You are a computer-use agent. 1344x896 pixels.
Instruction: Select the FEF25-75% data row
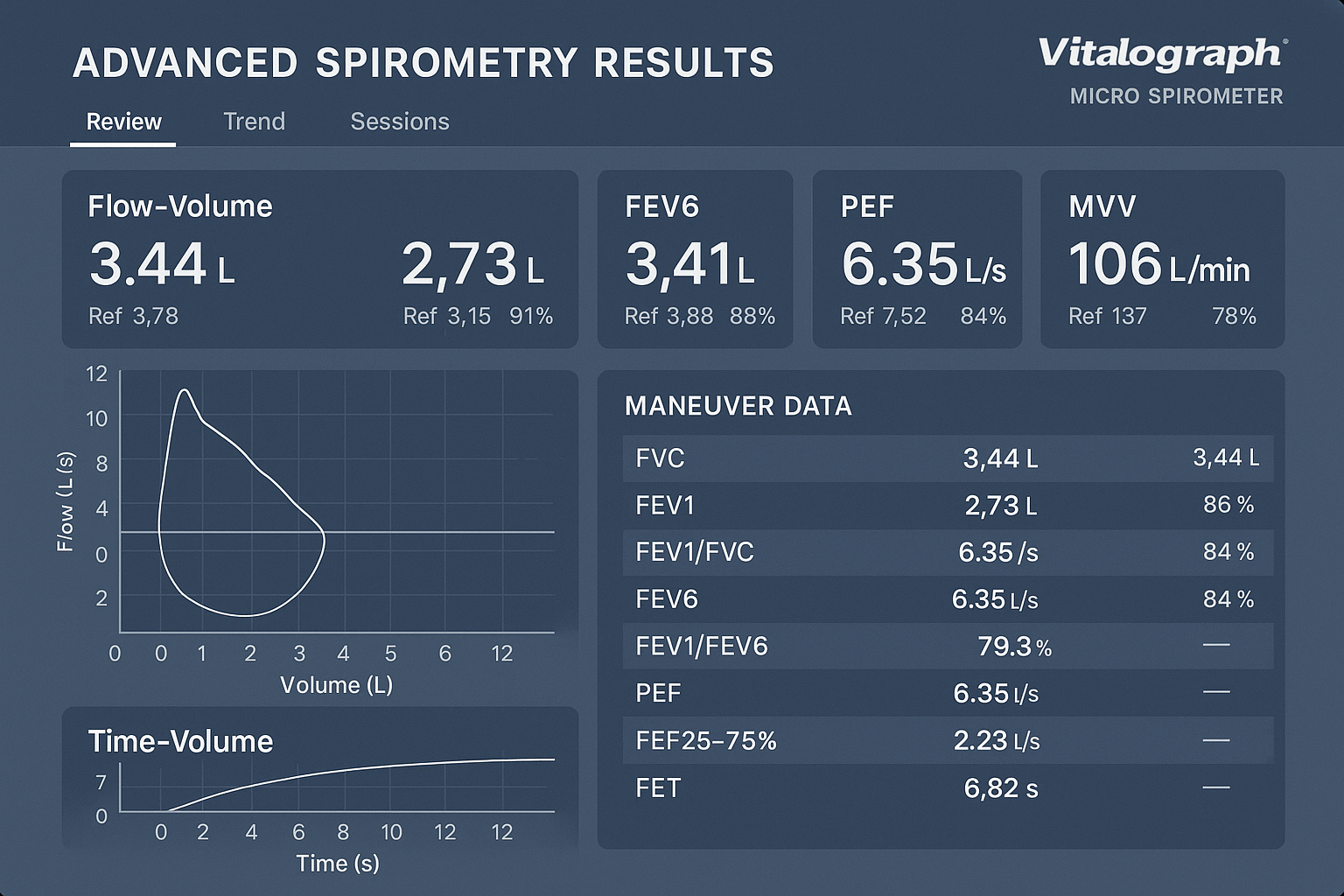[948, 740]
